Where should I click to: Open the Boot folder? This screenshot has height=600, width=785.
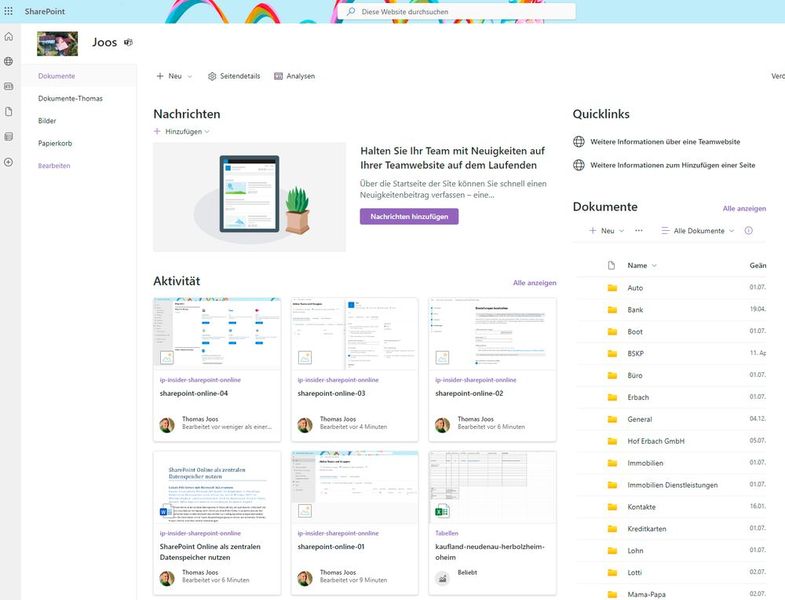pos(635,332)
